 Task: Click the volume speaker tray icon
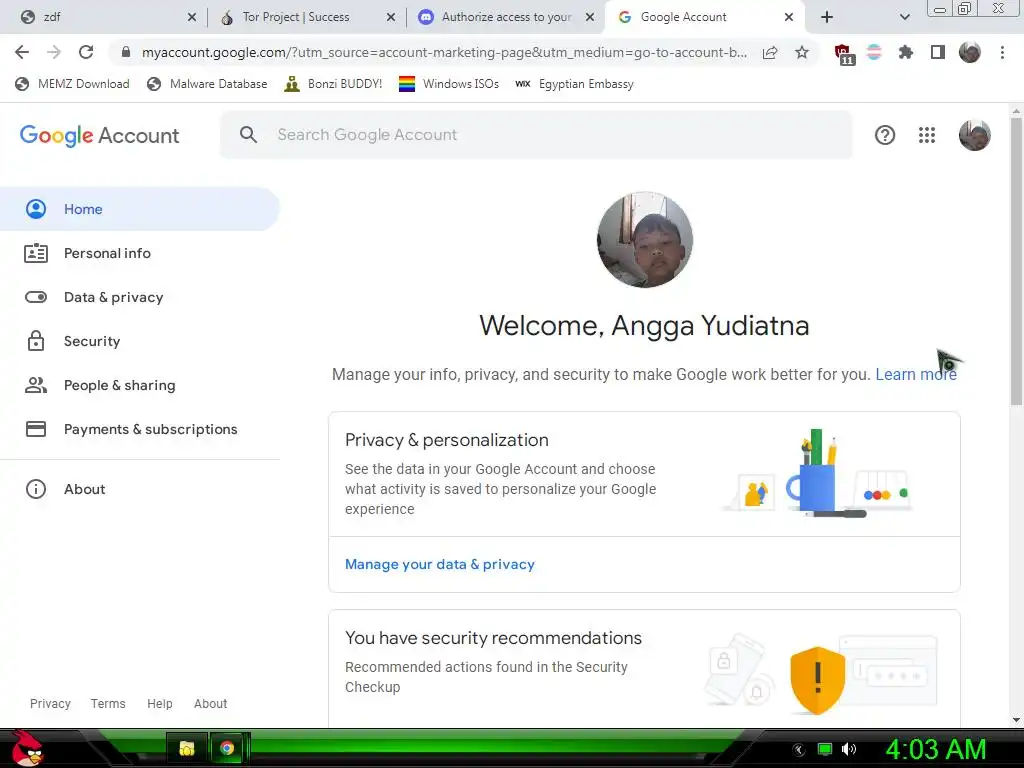click(849, 749)
